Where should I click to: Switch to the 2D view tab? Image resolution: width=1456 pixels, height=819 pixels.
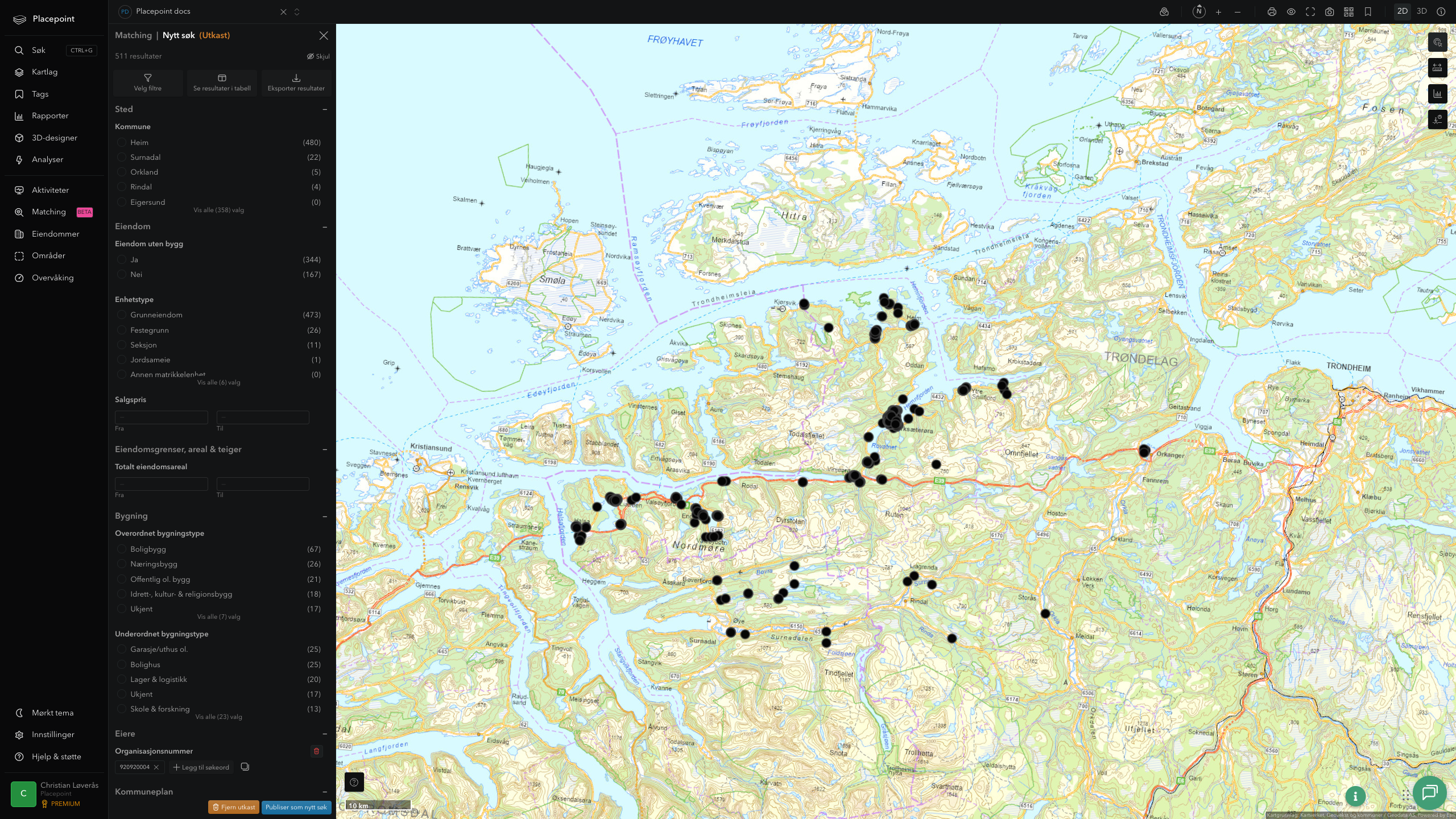tap(1403, 11)
